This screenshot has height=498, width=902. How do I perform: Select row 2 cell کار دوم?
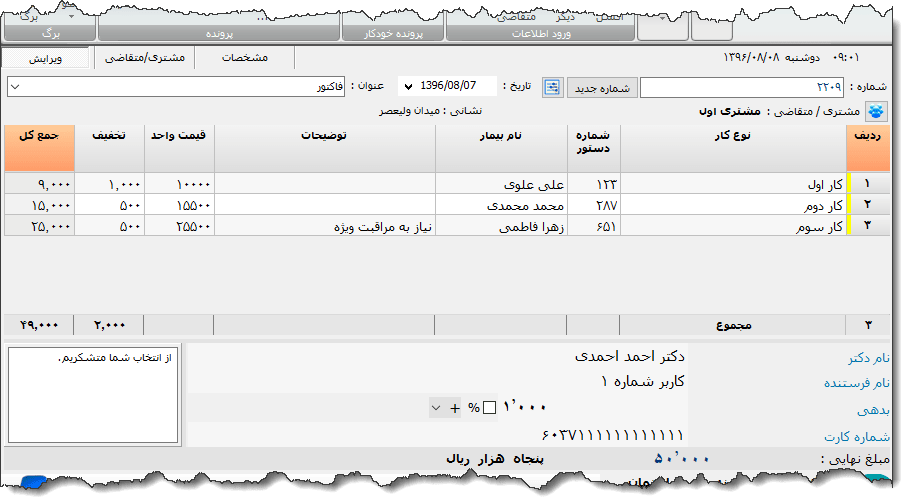[733, 205]
